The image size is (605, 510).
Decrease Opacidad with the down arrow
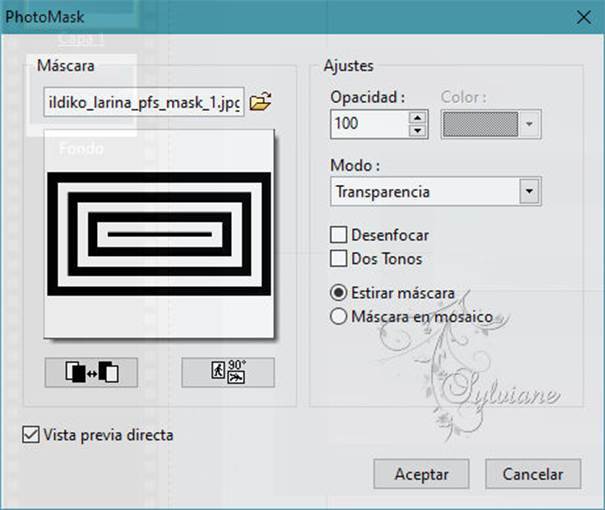417,131
